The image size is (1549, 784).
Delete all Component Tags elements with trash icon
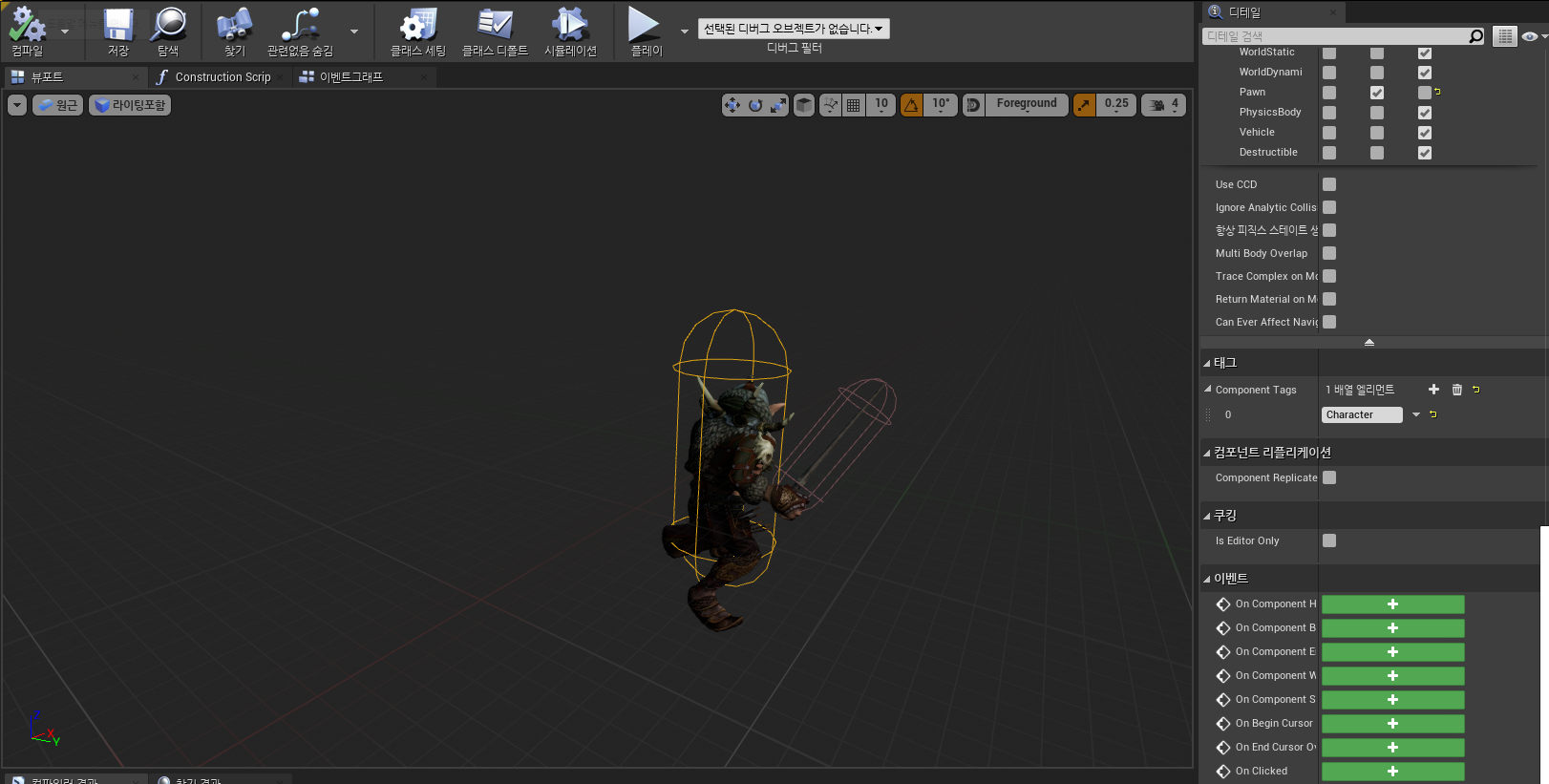tap(1457, 390)
